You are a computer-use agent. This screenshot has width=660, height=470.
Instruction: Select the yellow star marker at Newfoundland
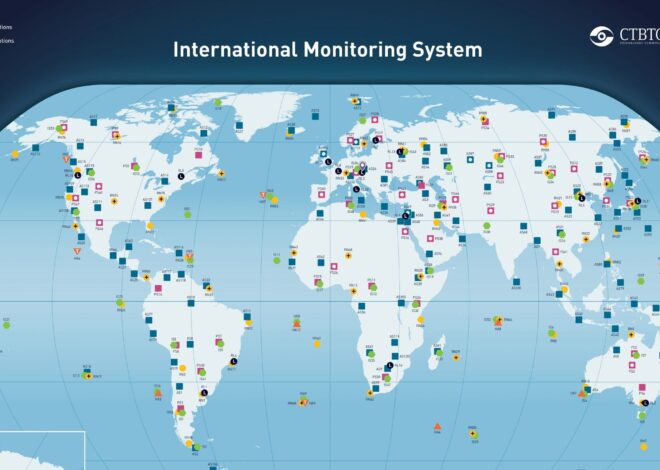click(221, 173)
